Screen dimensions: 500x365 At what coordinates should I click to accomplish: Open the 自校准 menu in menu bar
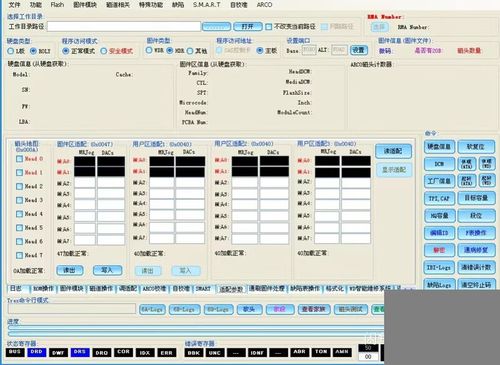[238, 5]
